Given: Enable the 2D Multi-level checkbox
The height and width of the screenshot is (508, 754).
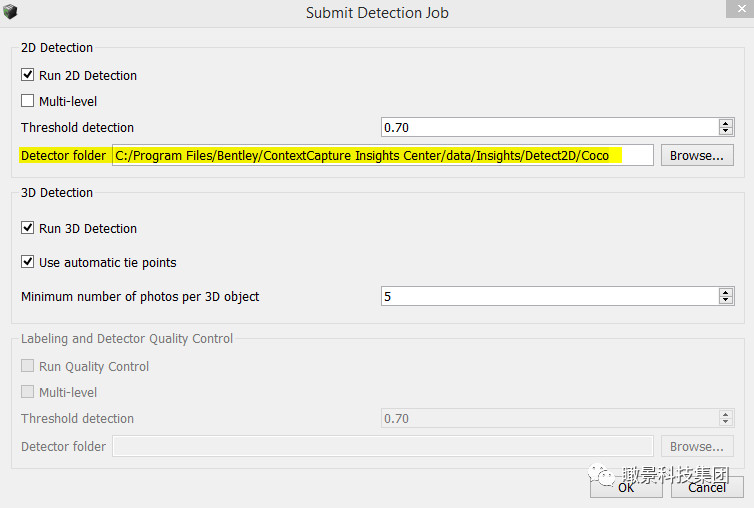Looking at the screenshot, I should 27,101.
